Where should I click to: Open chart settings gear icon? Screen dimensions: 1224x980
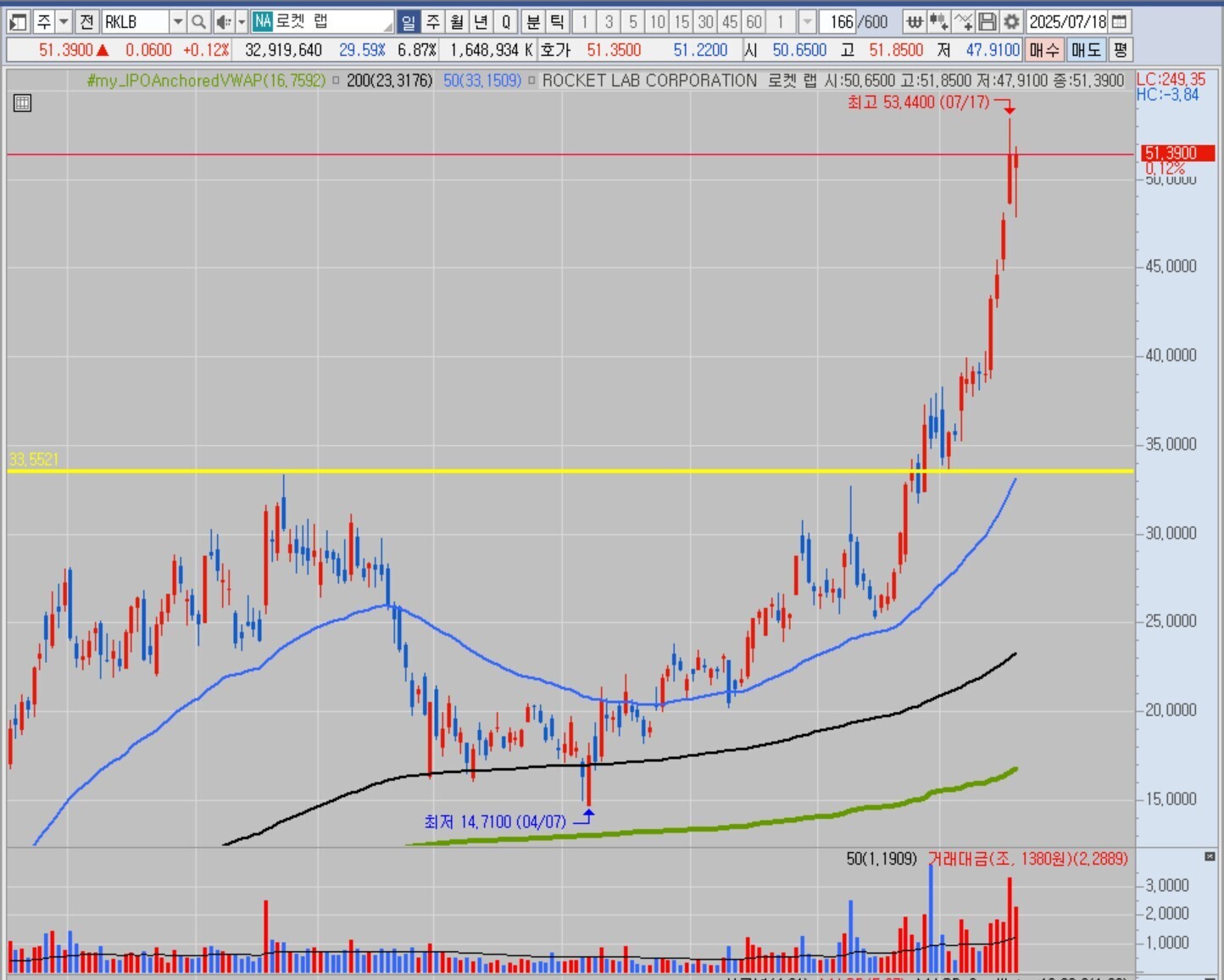tap(1011, 22)
